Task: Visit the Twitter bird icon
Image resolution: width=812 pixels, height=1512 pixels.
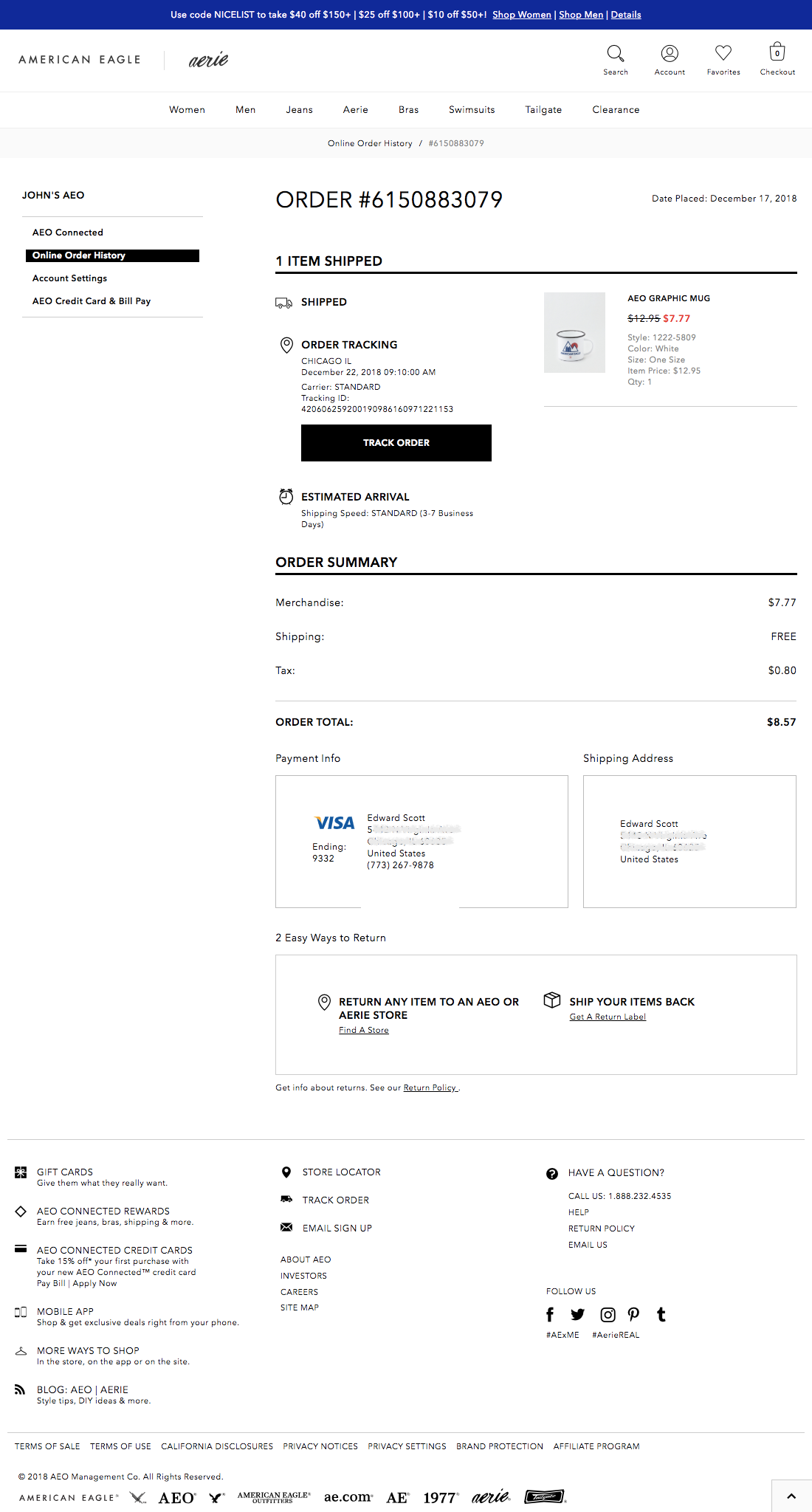Action: pos(577,1314)
